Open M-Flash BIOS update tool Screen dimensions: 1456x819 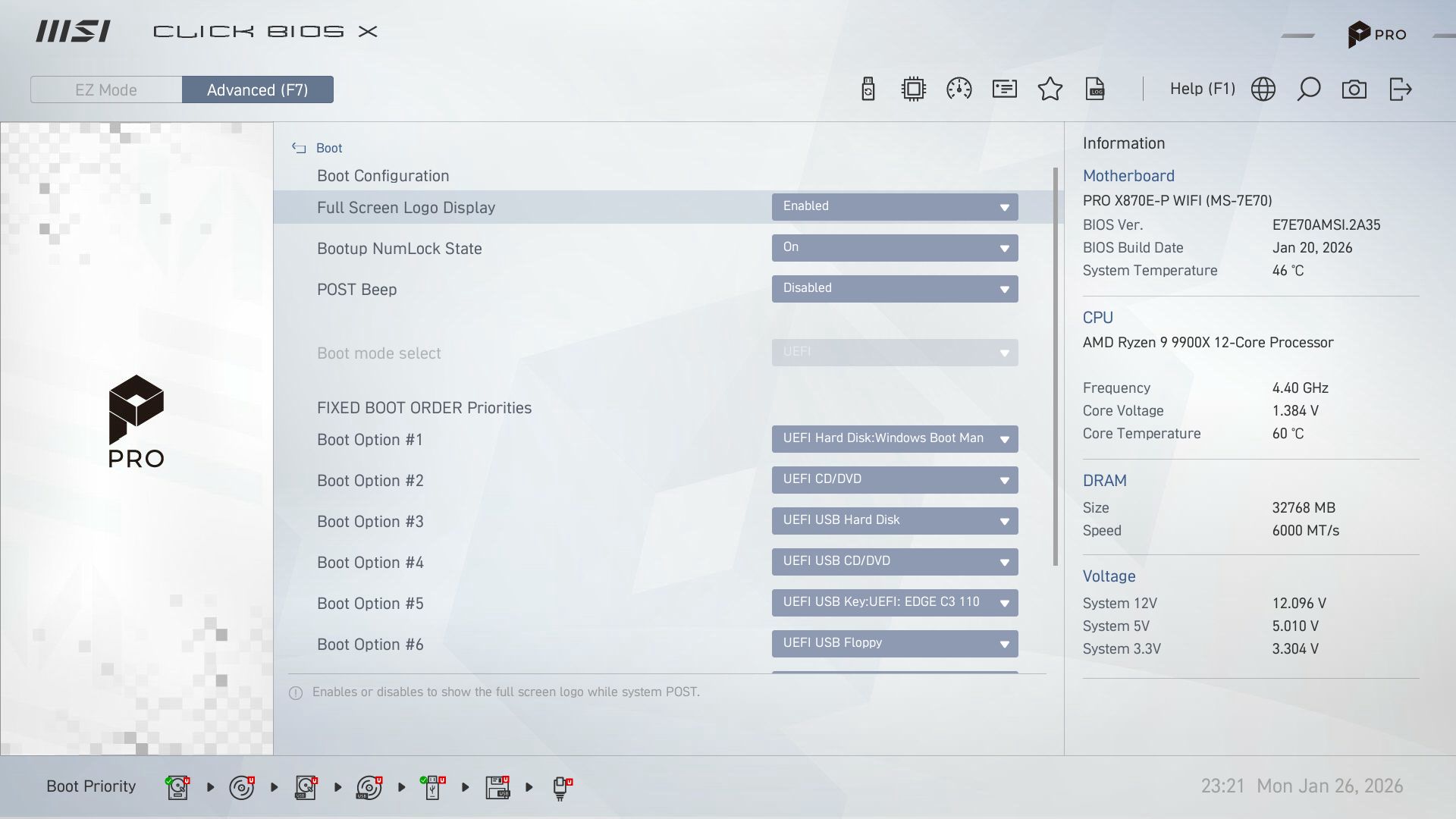click(868, 89)
